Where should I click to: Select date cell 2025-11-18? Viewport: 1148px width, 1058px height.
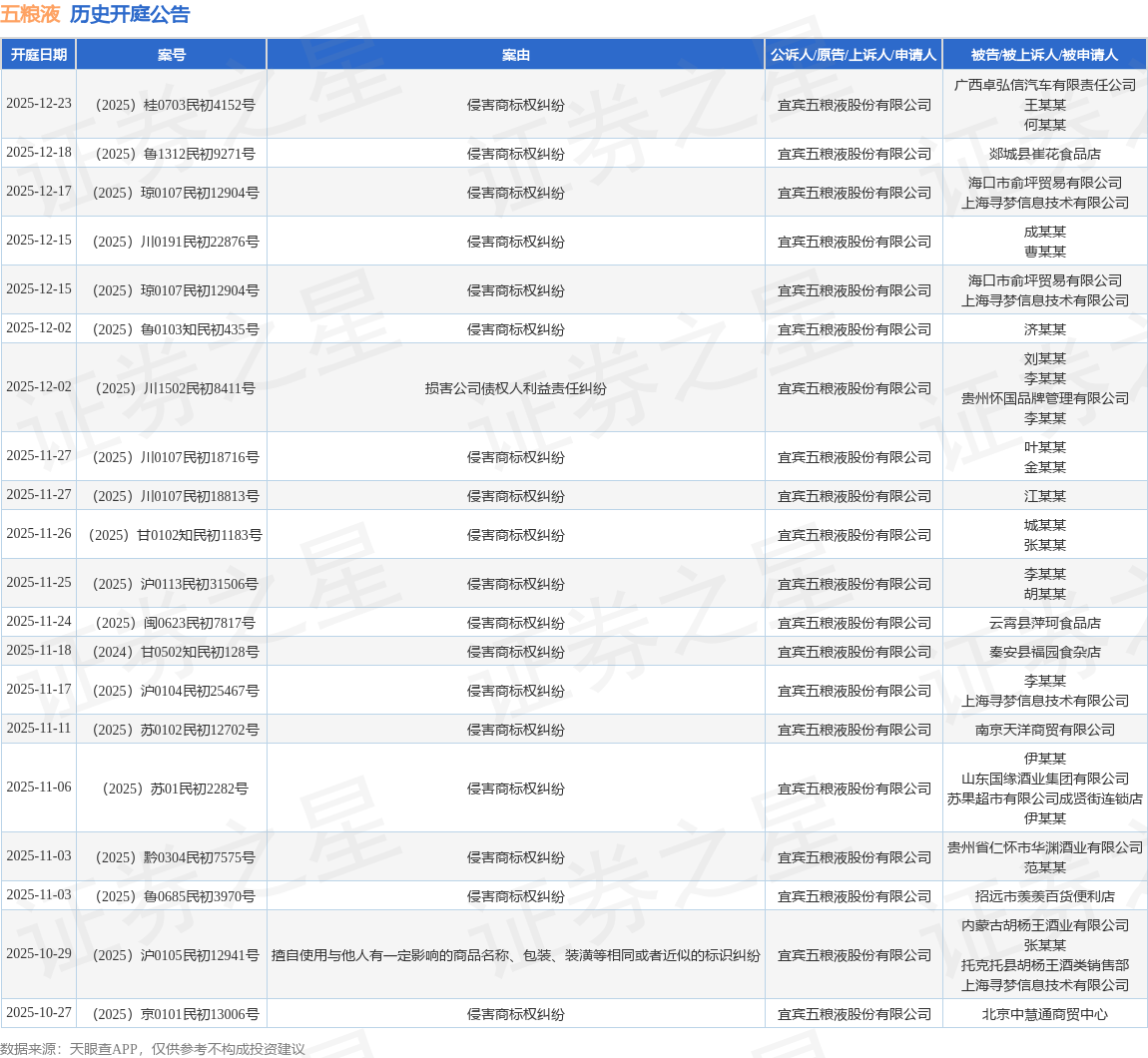coord(39,651)
